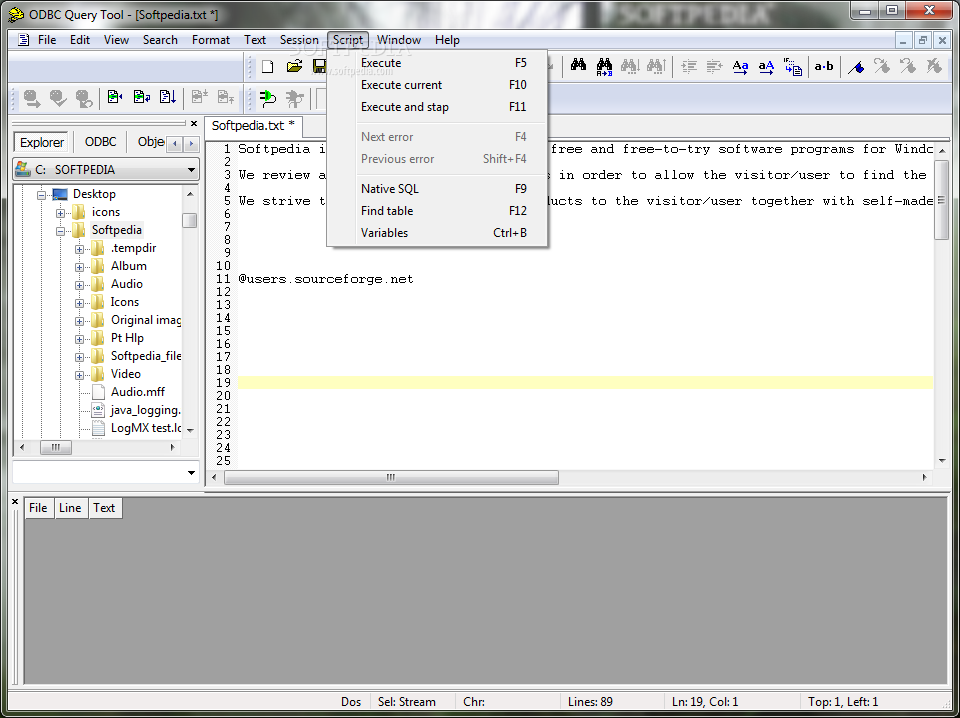The width and height of the screenshot is (960, 718).
Task: Expand the Video folder node
Action: tap(79, 375)
